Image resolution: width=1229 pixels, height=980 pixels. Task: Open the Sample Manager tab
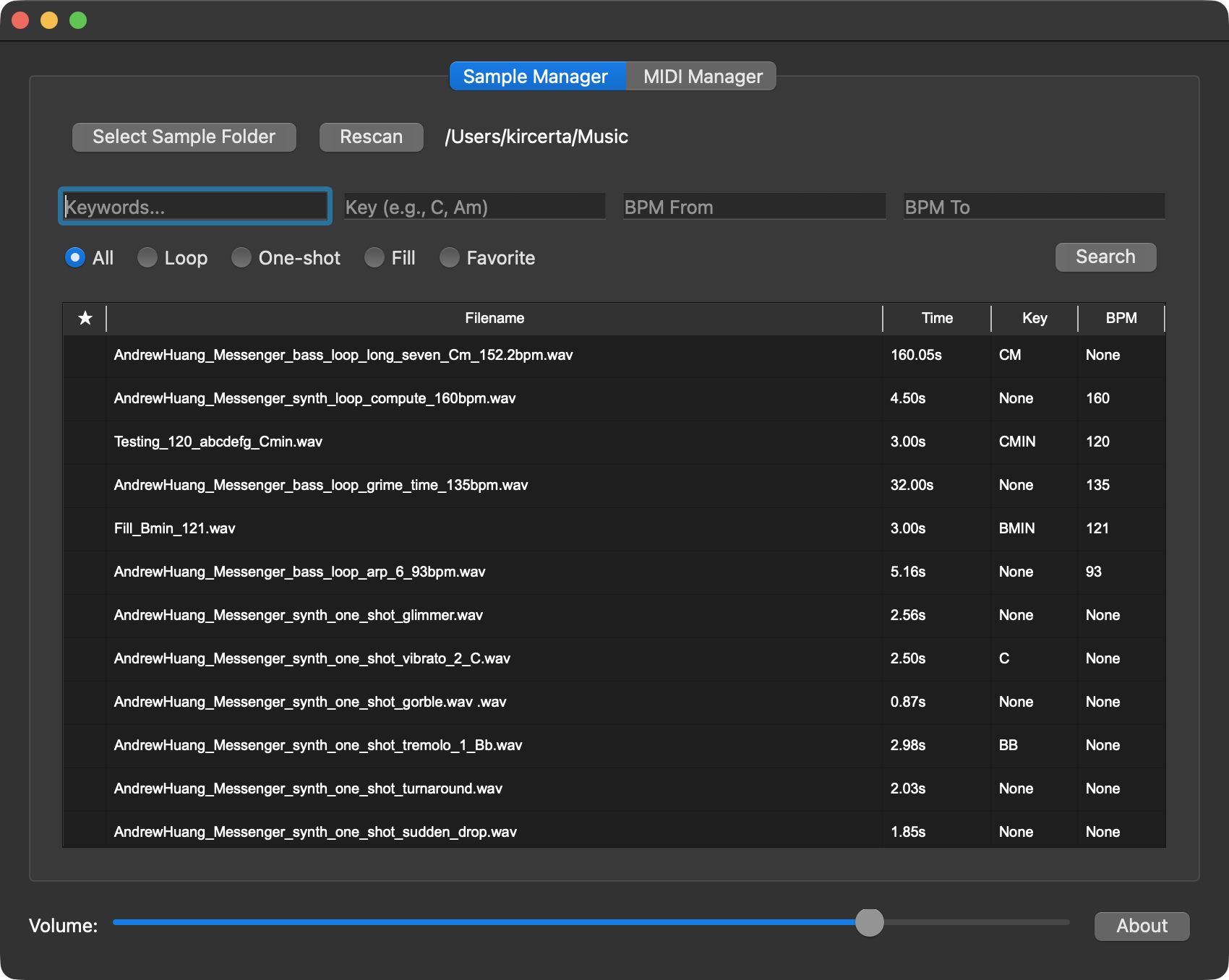536,77
